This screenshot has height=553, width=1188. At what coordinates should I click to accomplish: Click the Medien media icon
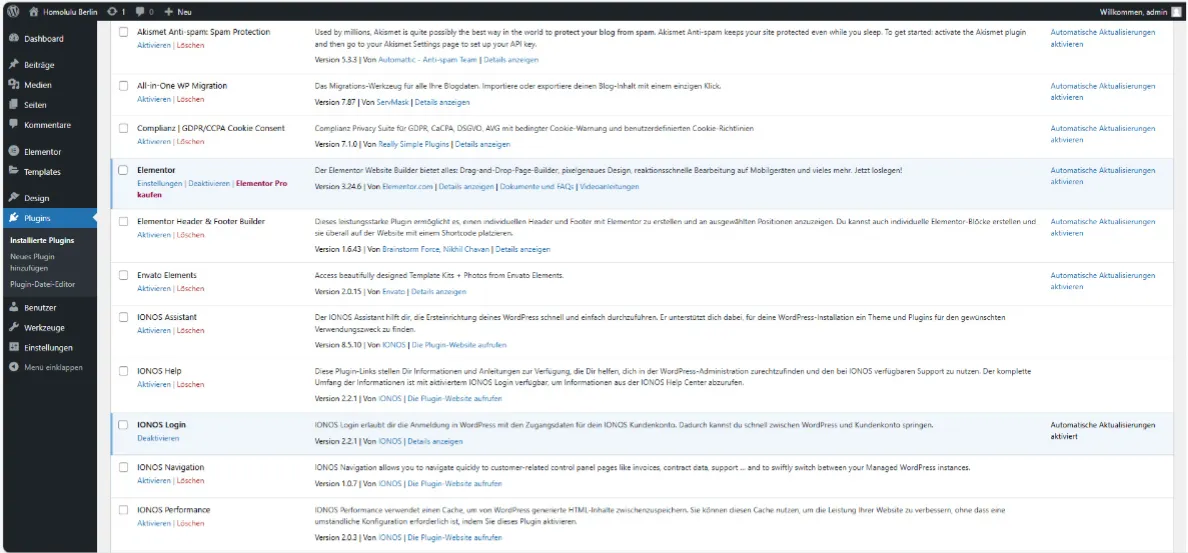[14, 85]
